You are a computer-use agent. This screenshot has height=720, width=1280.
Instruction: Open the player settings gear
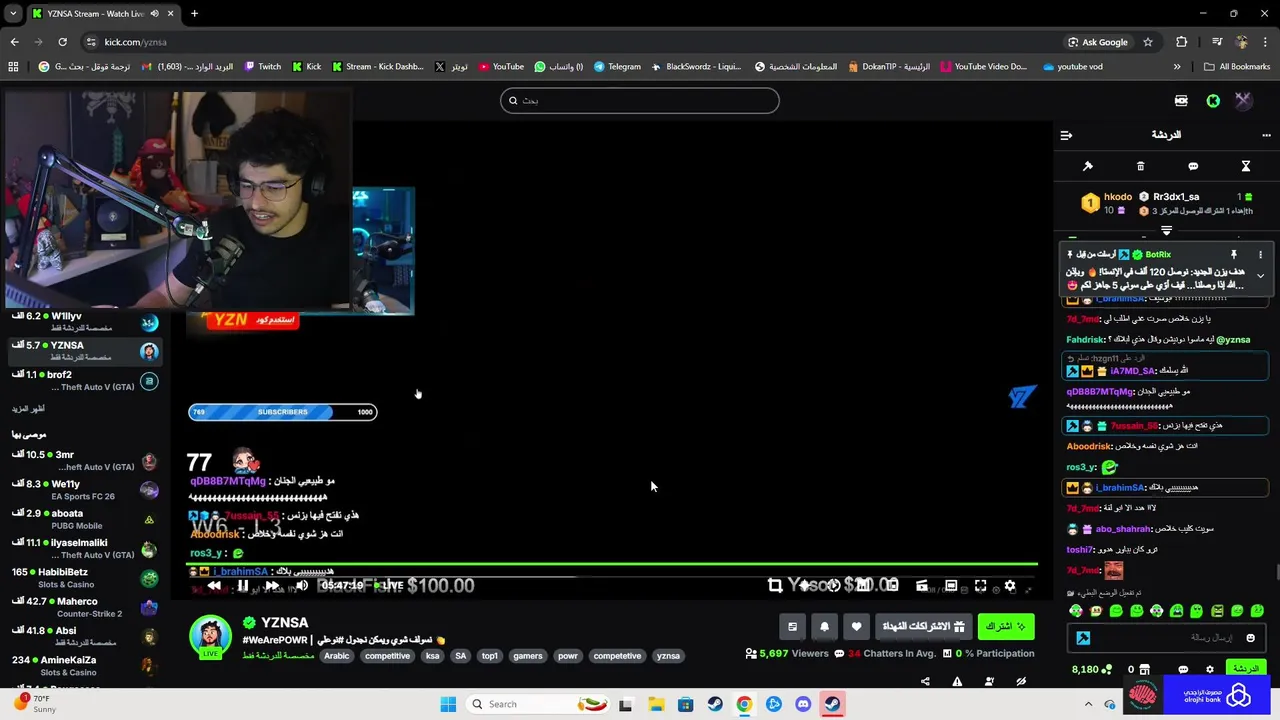(x=1010, y=586)
